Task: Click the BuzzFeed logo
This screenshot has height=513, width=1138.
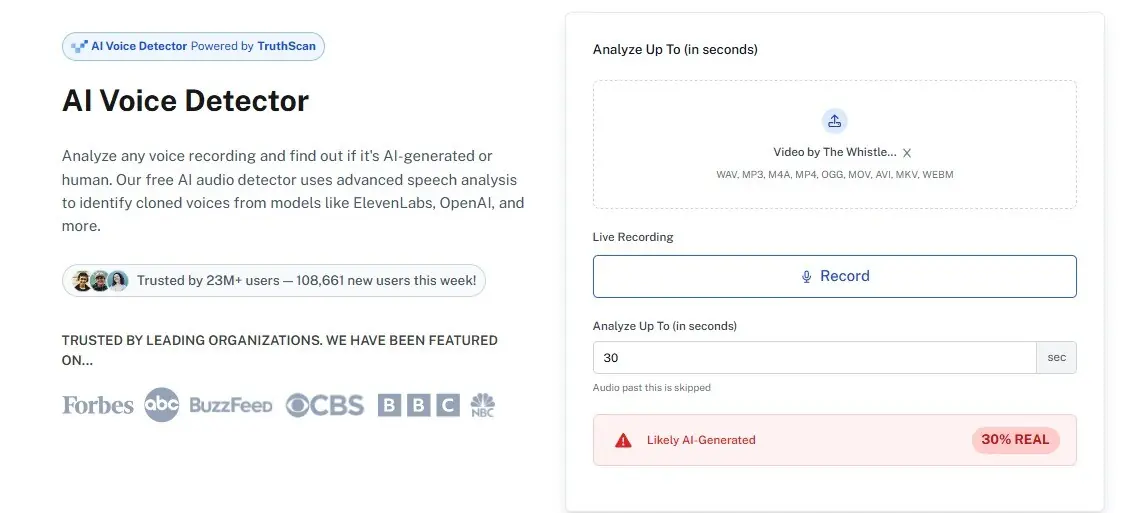Action: pos(230,405)
